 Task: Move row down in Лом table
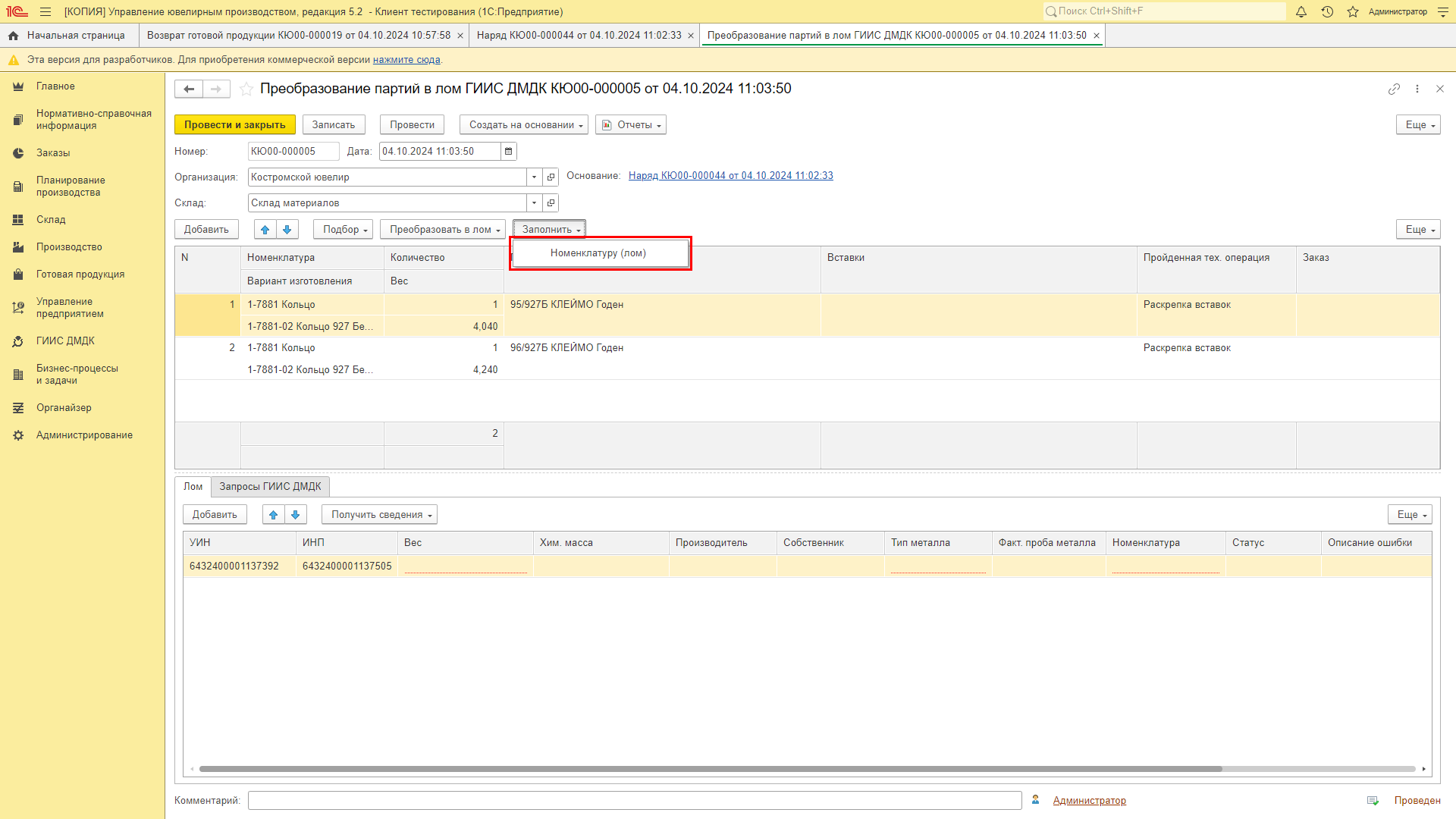click(x=296, y=515)
